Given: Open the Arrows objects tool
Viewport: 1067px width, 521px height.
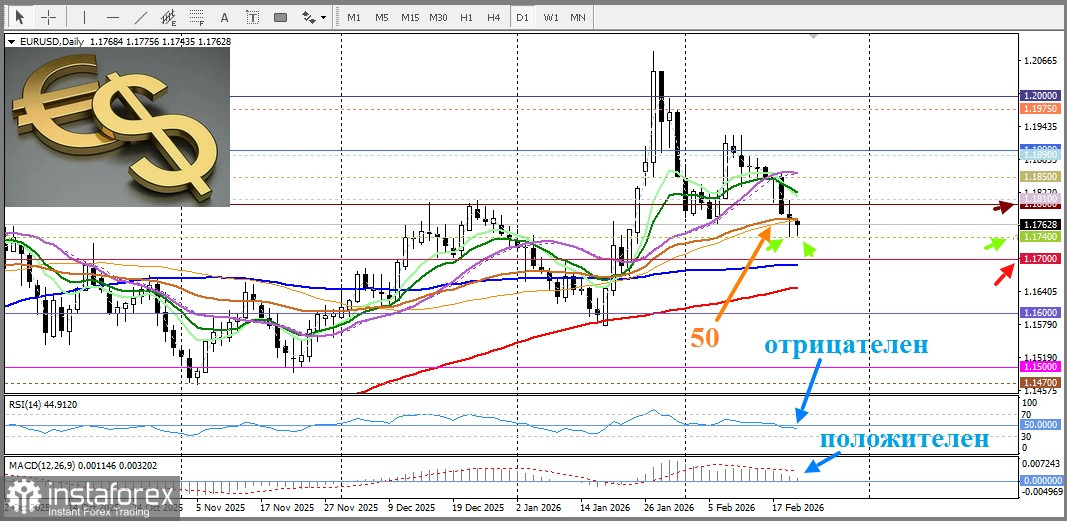Looking at the screenshot, I should pyautogui.click(x=309, y=17).
